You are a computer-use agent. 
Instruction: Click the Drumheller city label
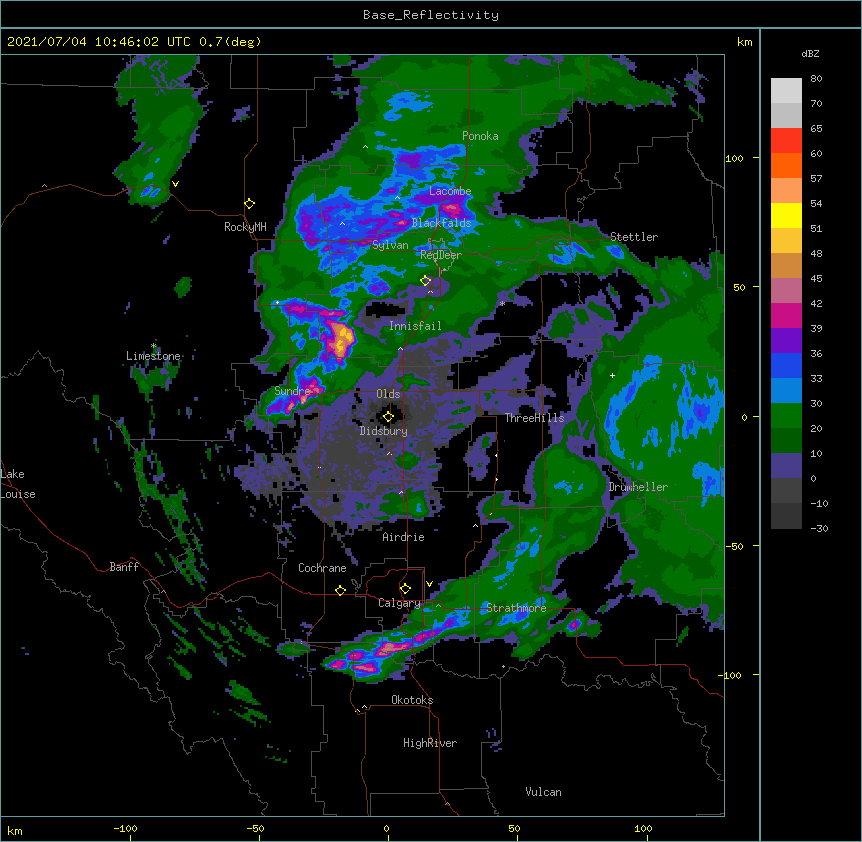638,487
